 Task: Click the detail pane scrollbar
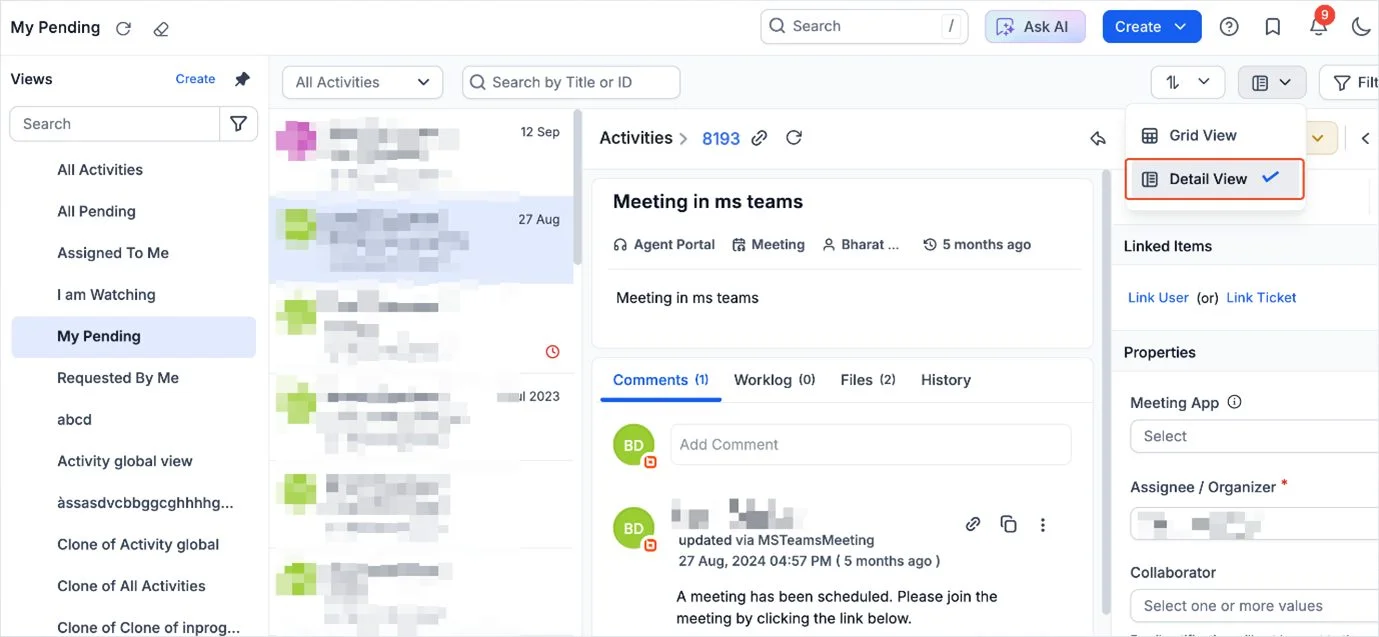[x=1105, y=390]
